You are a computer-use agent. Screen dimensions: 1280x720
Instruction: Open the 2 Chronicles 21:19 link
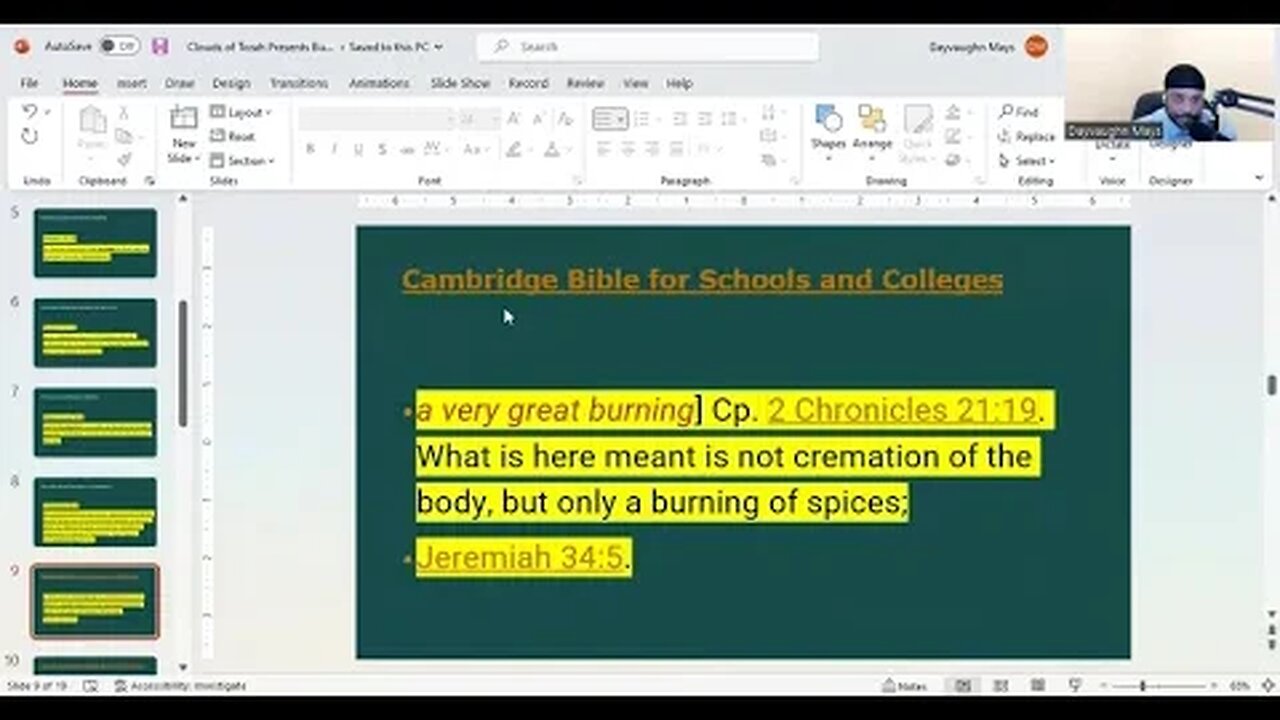(902, 410)
